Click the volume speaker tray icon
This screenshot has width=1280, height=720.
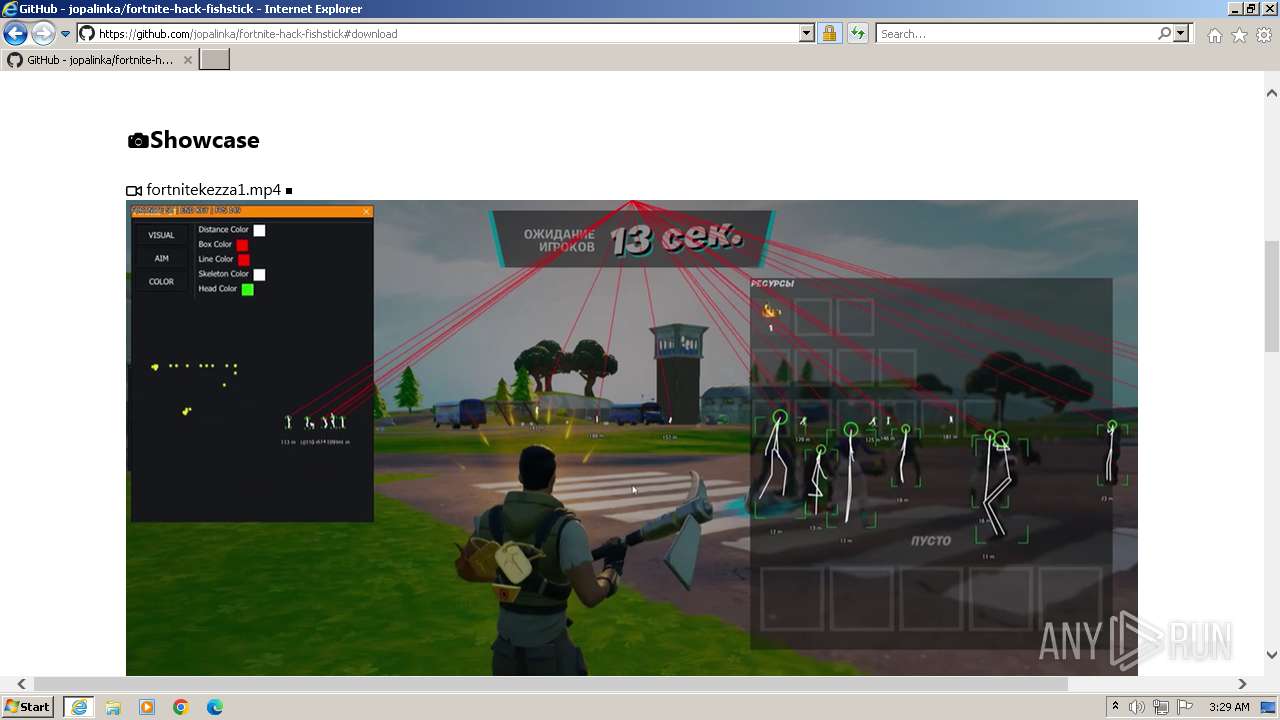click(1137, 707)
